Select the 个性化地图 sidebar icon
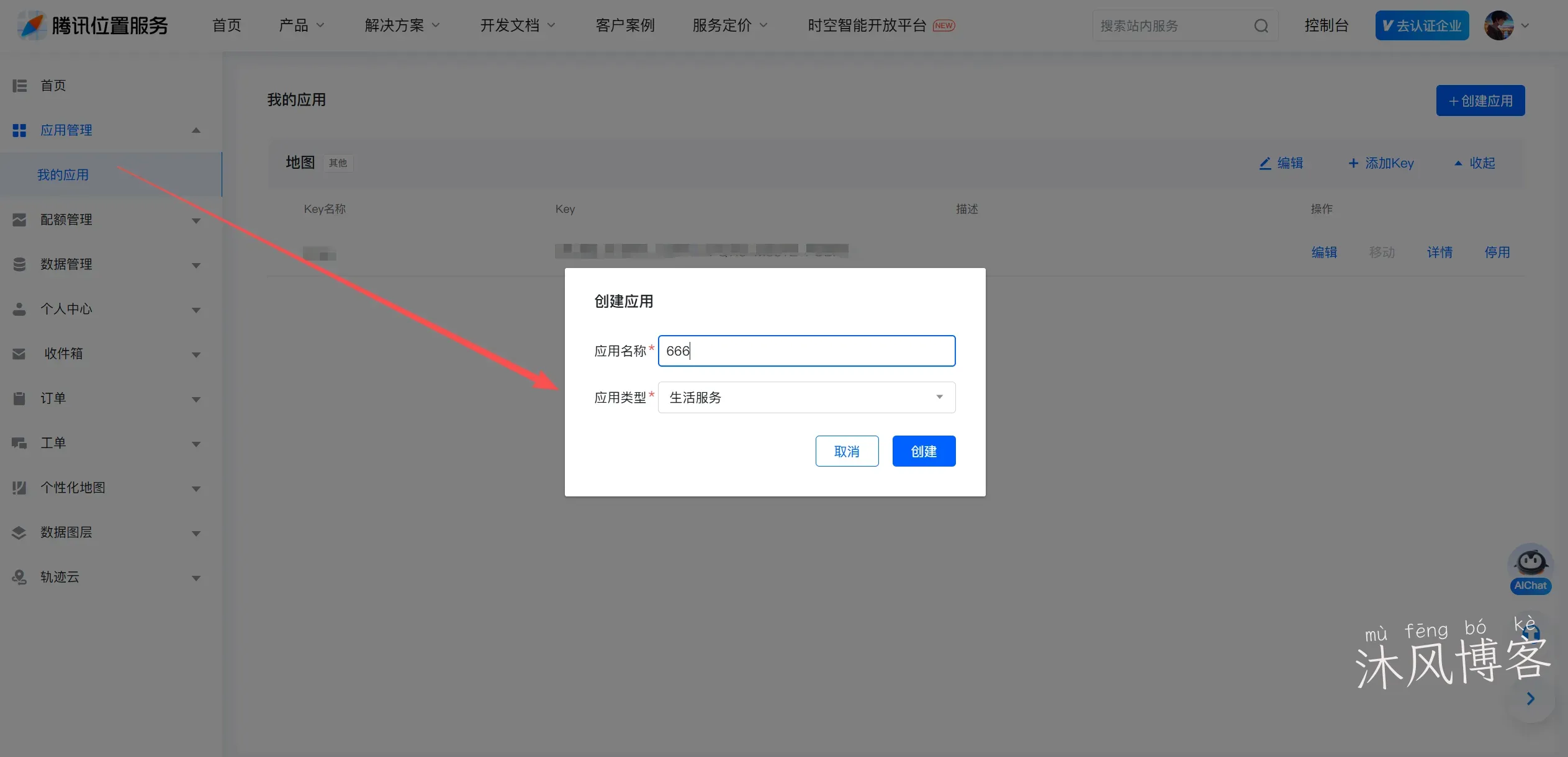This screenshot has height=757, width=1568. (19, 487)
